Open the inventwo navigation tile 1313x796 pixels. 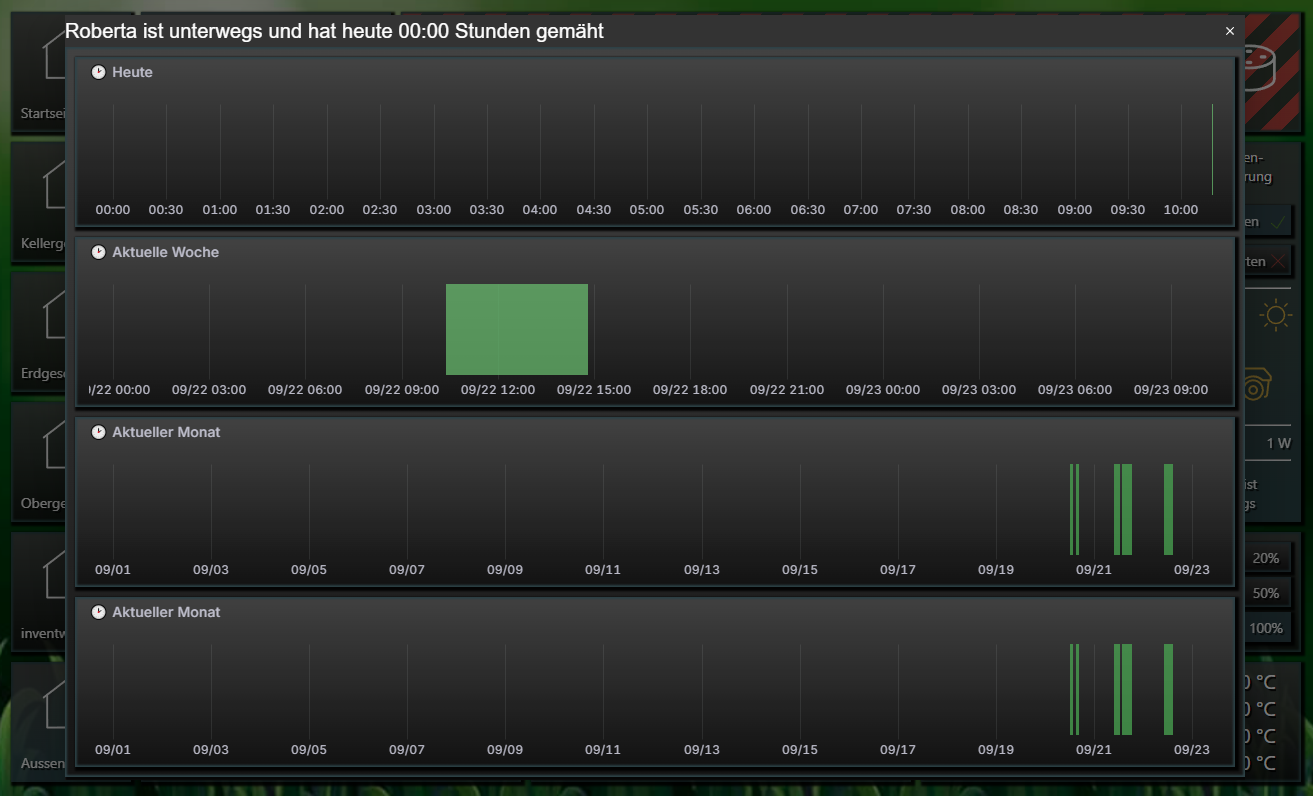pos(40,595)
